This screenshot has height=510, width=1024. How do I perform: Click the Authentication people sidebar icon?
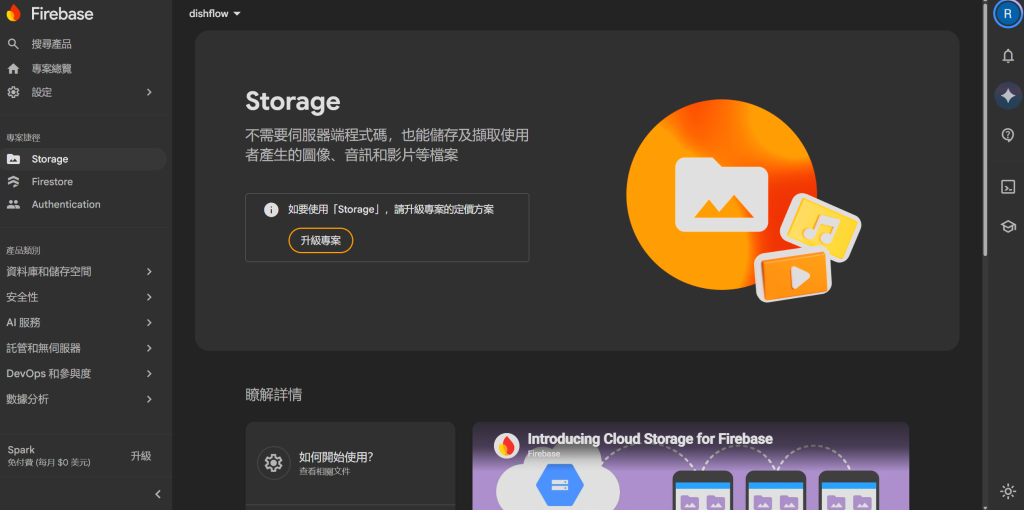pyautogui.click(x=13, y=204)
